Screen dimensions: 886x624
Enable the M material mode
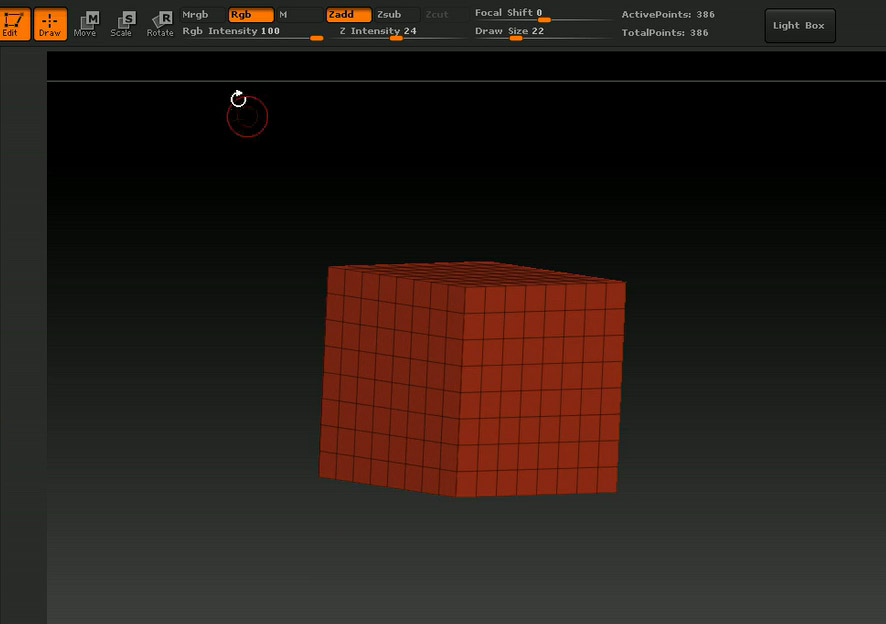[299, 15]
